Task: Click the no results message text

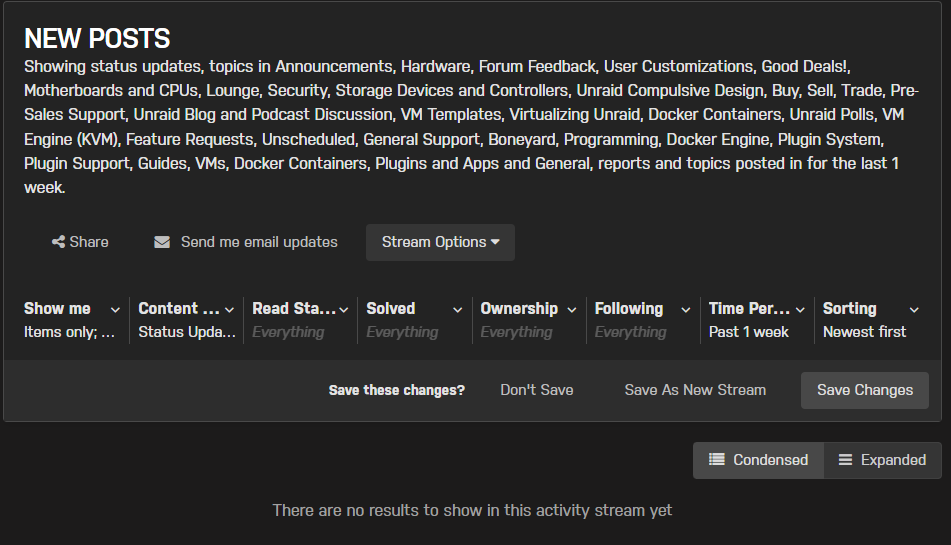Action: pos(472,510)
